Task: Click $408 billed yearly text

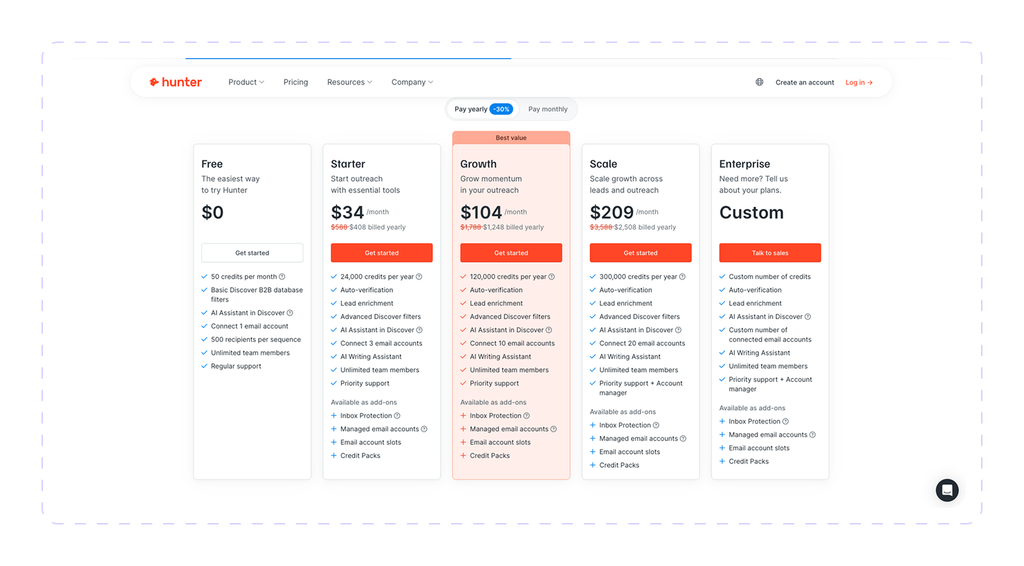Action: pos(377,227)
